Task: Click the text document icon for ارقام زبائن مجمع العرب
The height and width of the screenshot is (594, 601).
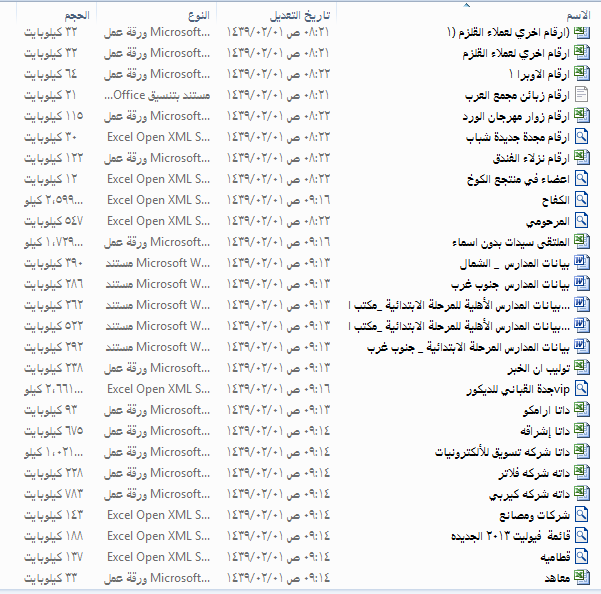Action: (582, 95)
